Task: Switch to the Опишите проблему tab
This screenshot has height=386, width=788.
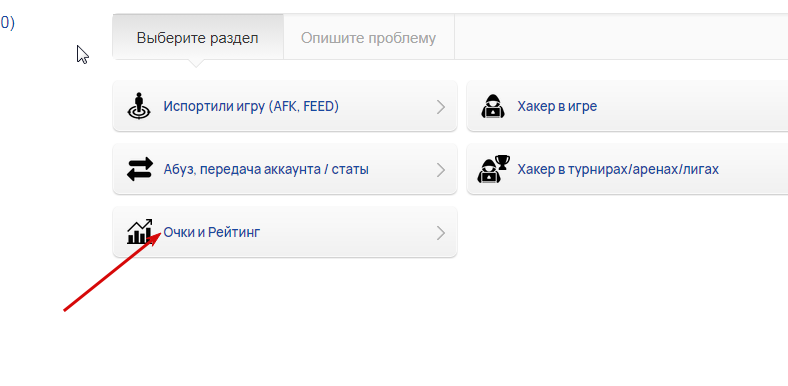Action: 368,38
